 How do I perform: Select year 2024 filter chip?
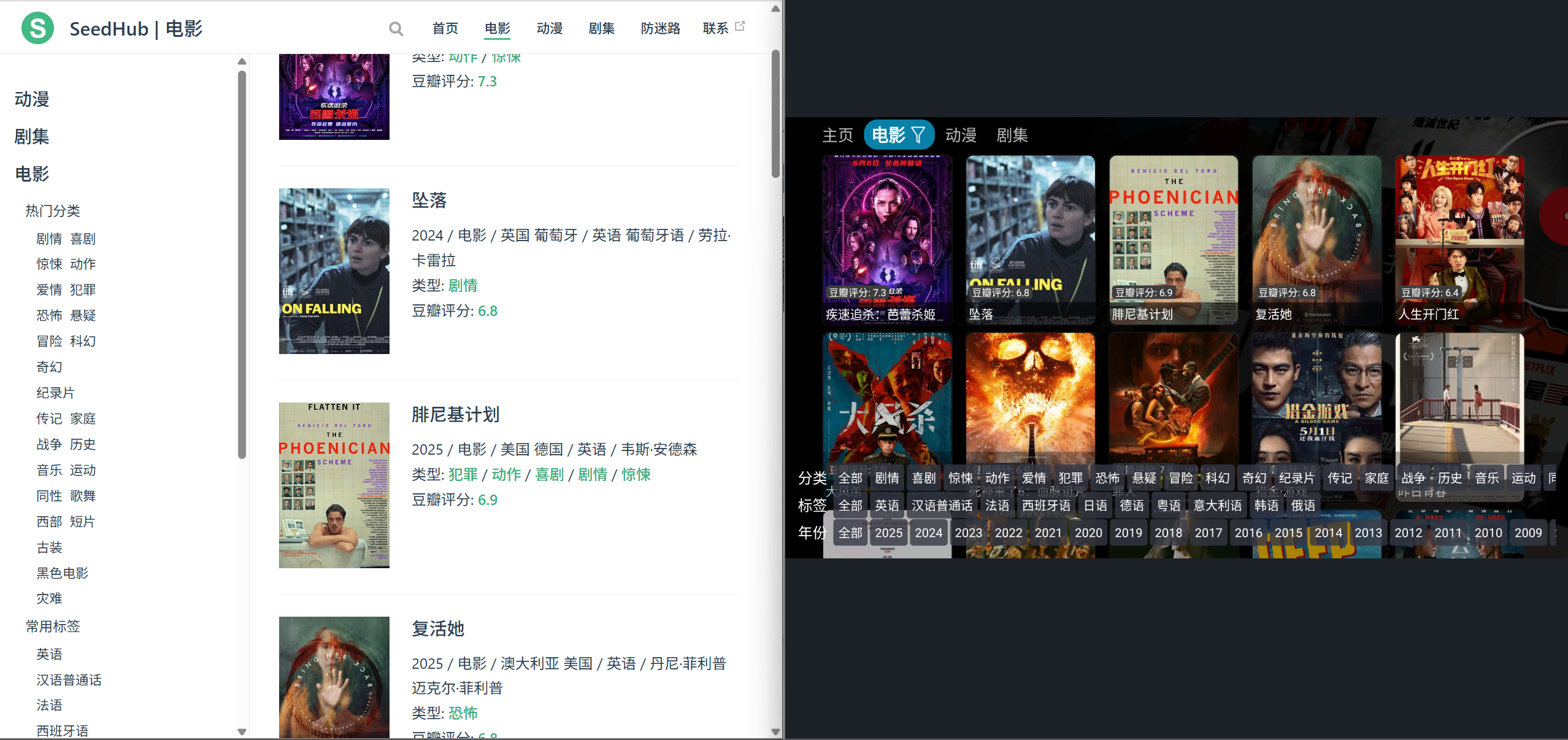point(928,533)
